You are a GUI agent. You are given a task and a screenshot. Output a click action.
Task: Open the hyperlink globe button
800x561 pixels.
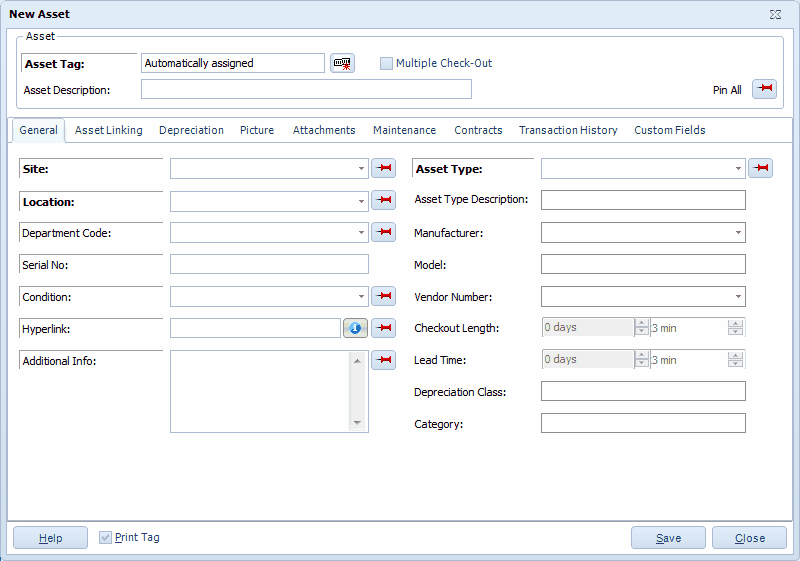(x=355, y=328)
